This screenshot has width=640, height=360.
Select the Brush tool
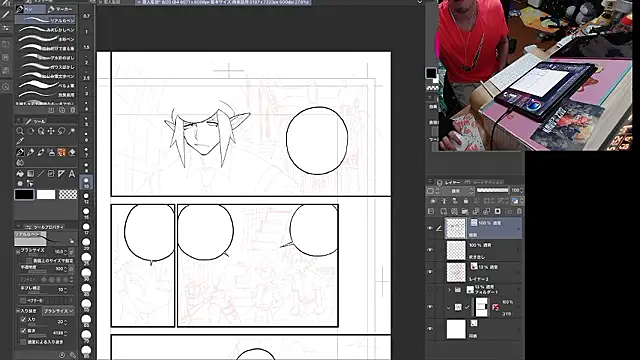click(41, 153)
